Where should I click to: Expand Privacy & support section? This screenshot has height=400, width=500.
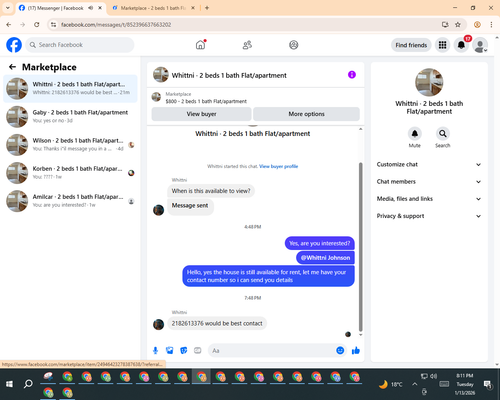[429, 216]
